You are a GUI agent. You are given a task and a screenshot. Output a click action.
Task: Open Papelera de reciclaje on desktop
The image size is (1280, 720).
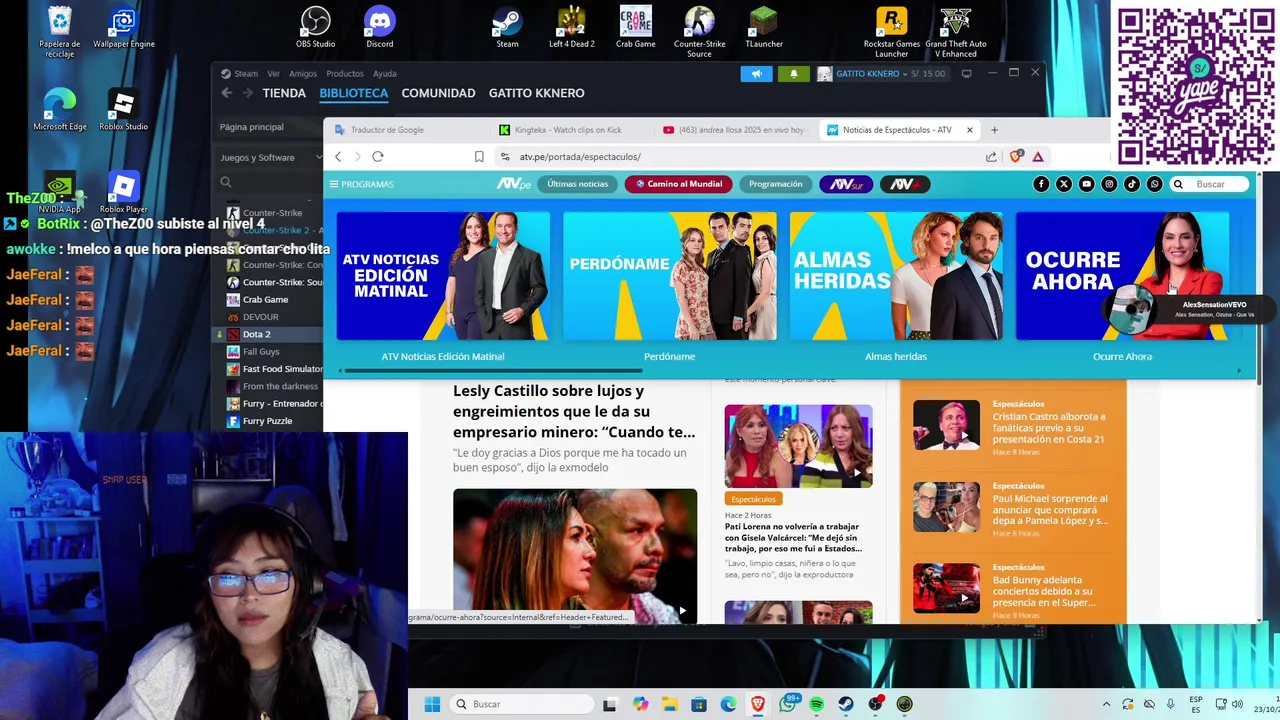click(x=60, y=31)
